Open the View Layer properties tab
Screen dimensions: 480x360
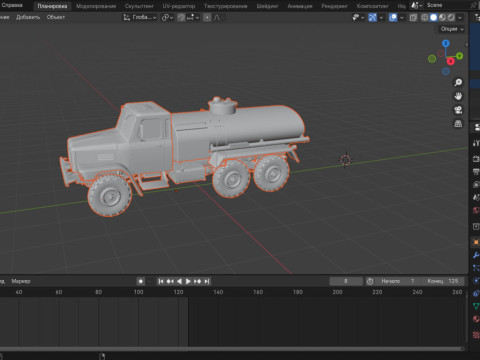coord(476,185)
